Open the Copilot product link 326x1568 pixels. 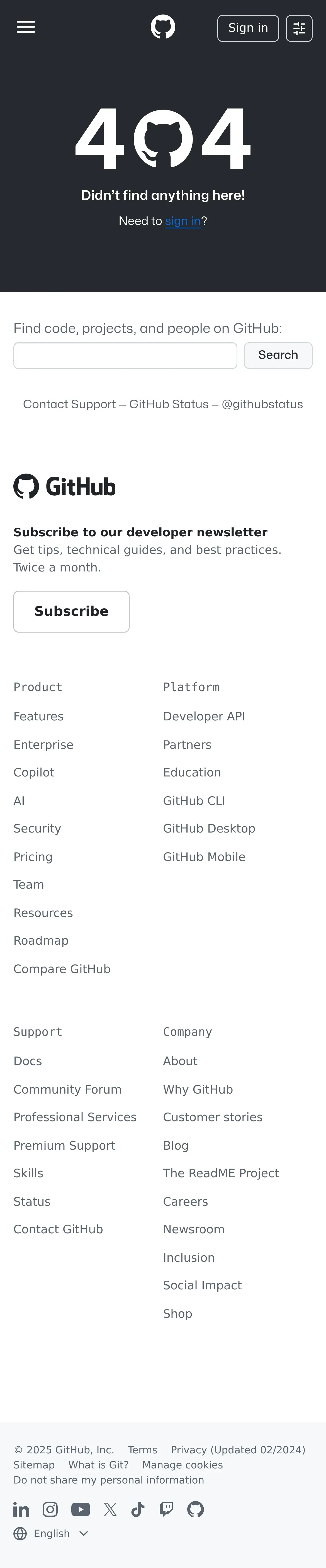coord(34,773)
